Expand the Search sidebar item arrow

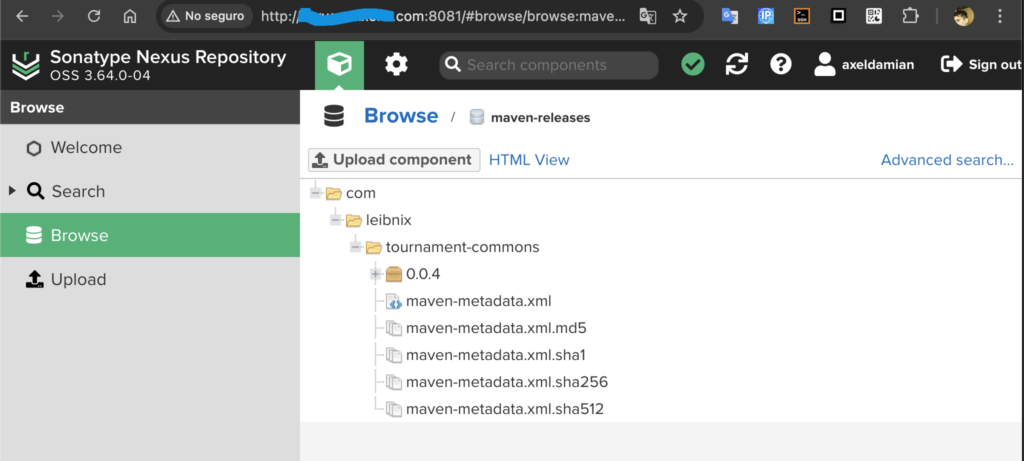point(12,191)
